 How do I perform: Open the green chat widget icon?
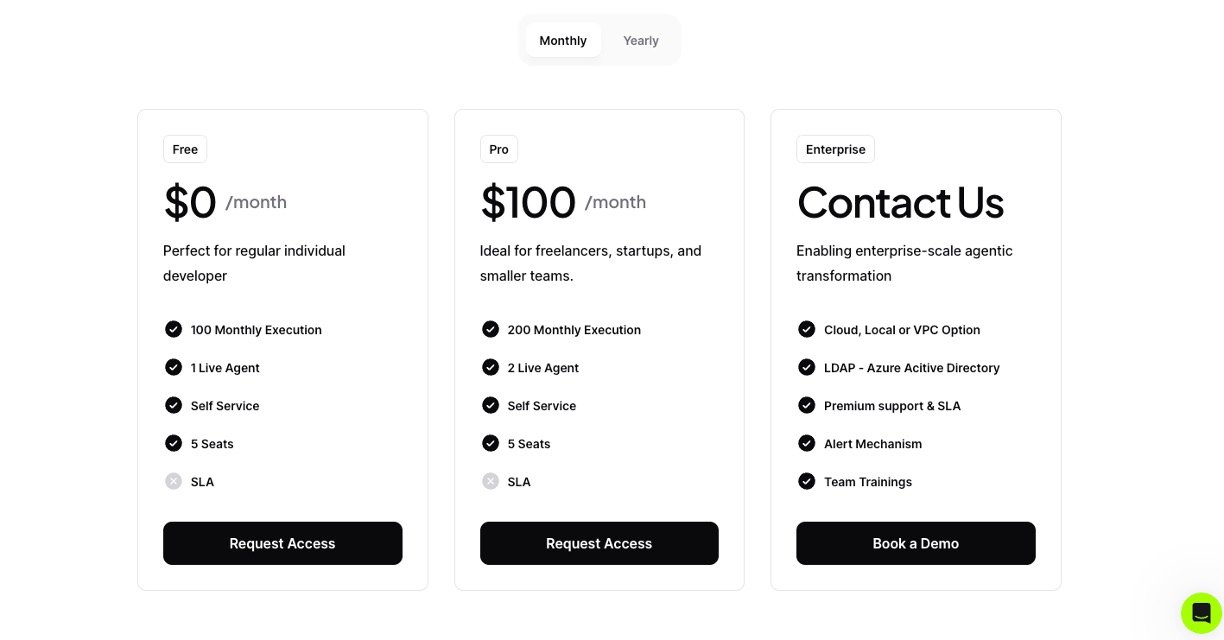(1201, 613)
